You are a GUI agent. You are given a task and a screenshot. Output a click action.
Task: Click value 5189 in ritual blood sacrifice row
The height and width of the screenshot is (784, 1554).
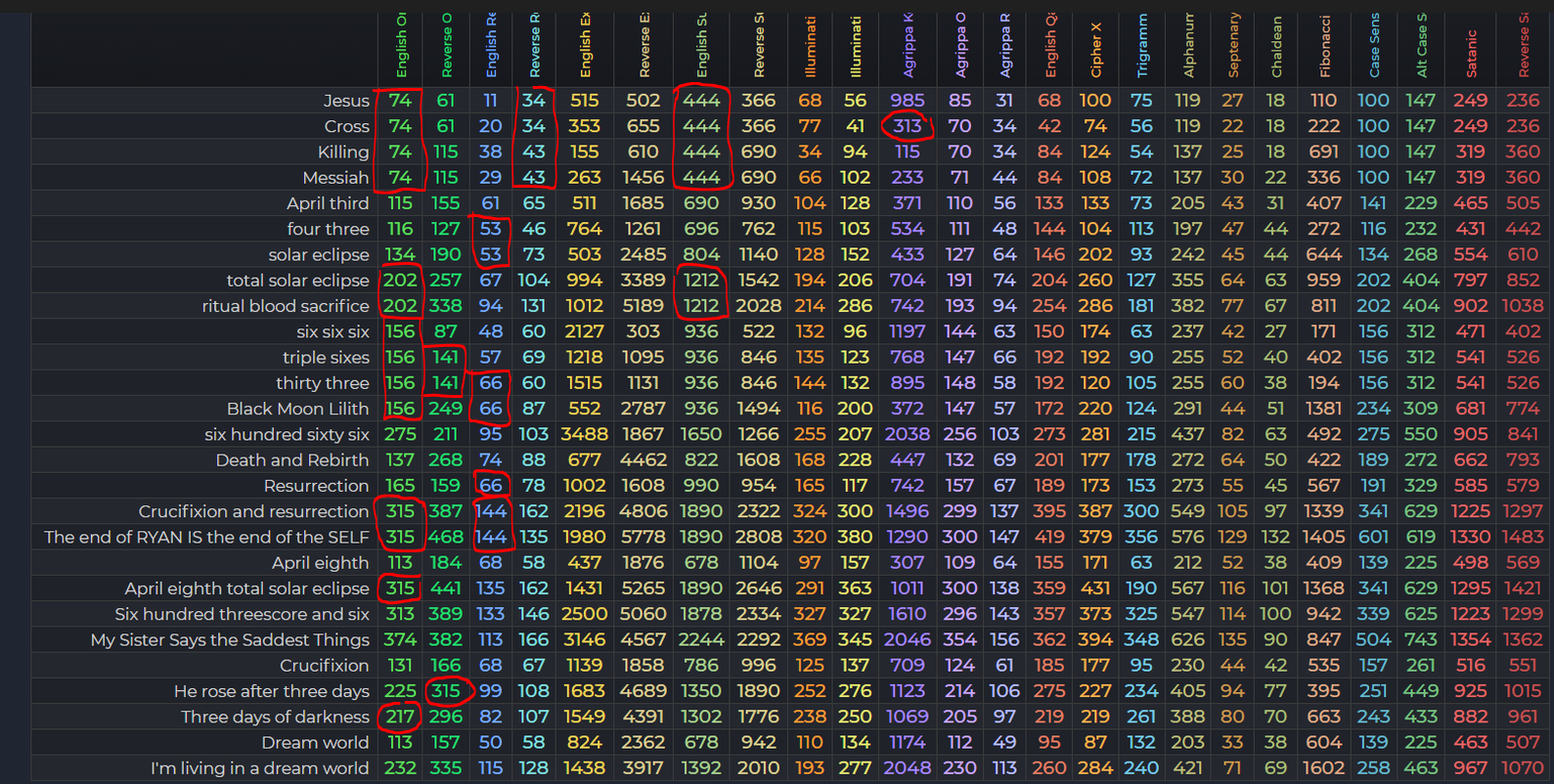pyautogui.click(x=644, y=306)
